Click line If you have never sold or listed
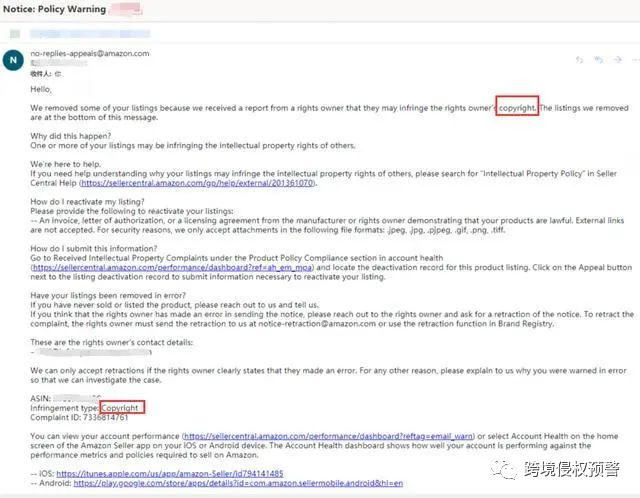The width and height of the screenshot is (640, 498). [x=175, y=305]
